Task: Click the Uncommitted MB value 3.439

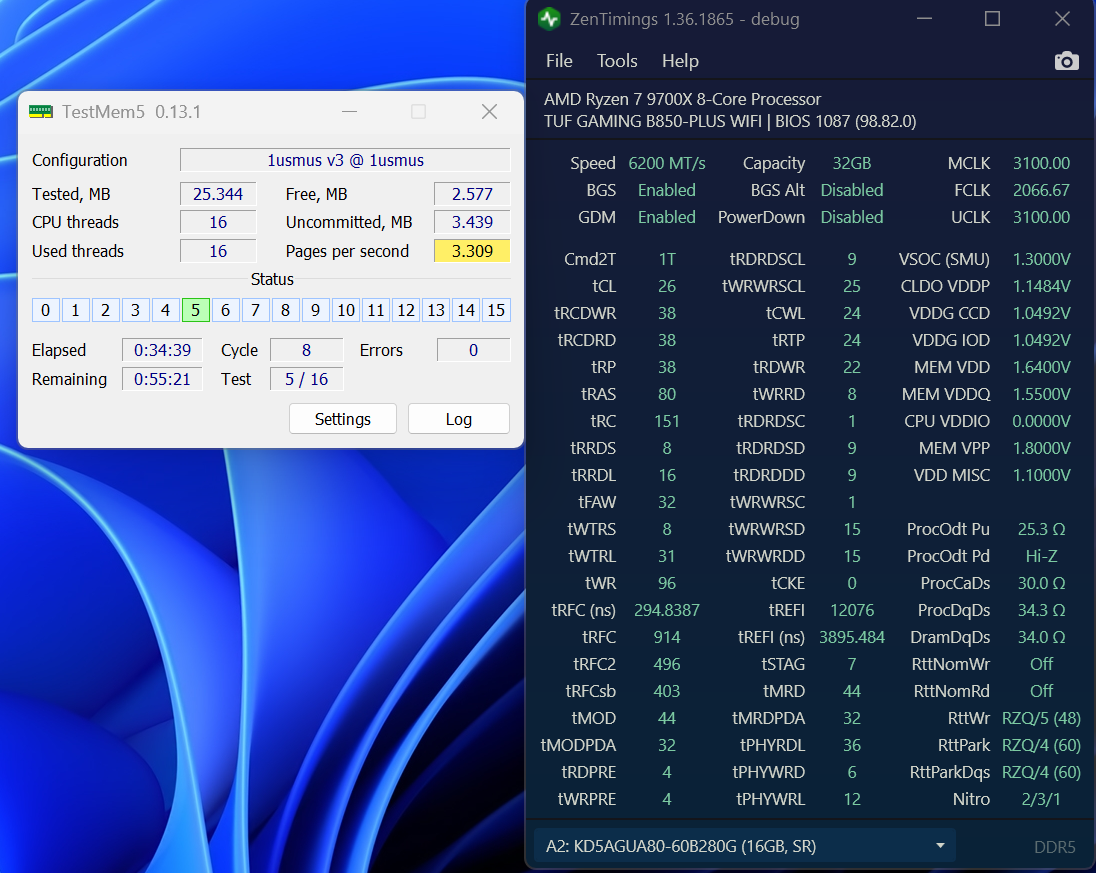Action: [473, 222]
